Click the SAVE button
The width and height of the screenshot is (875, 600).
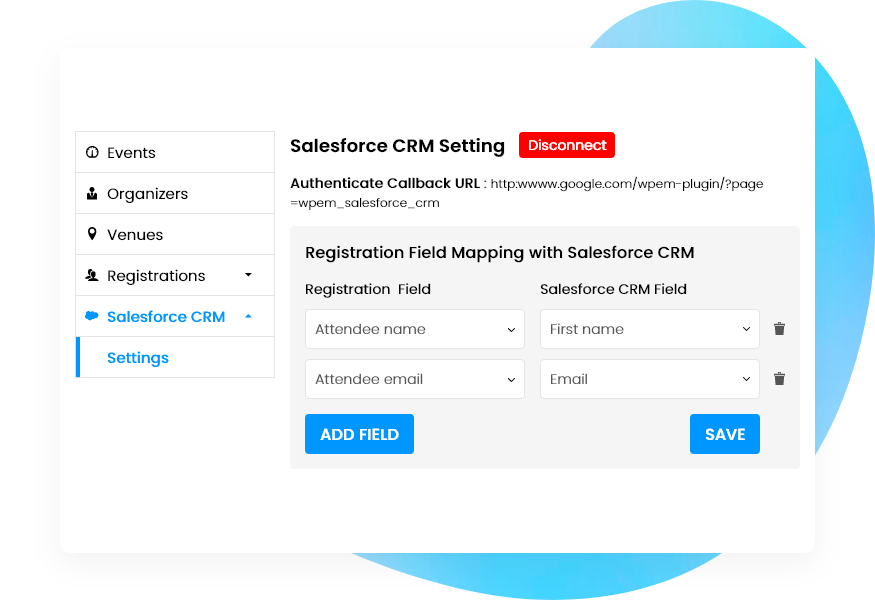point(724,434)
